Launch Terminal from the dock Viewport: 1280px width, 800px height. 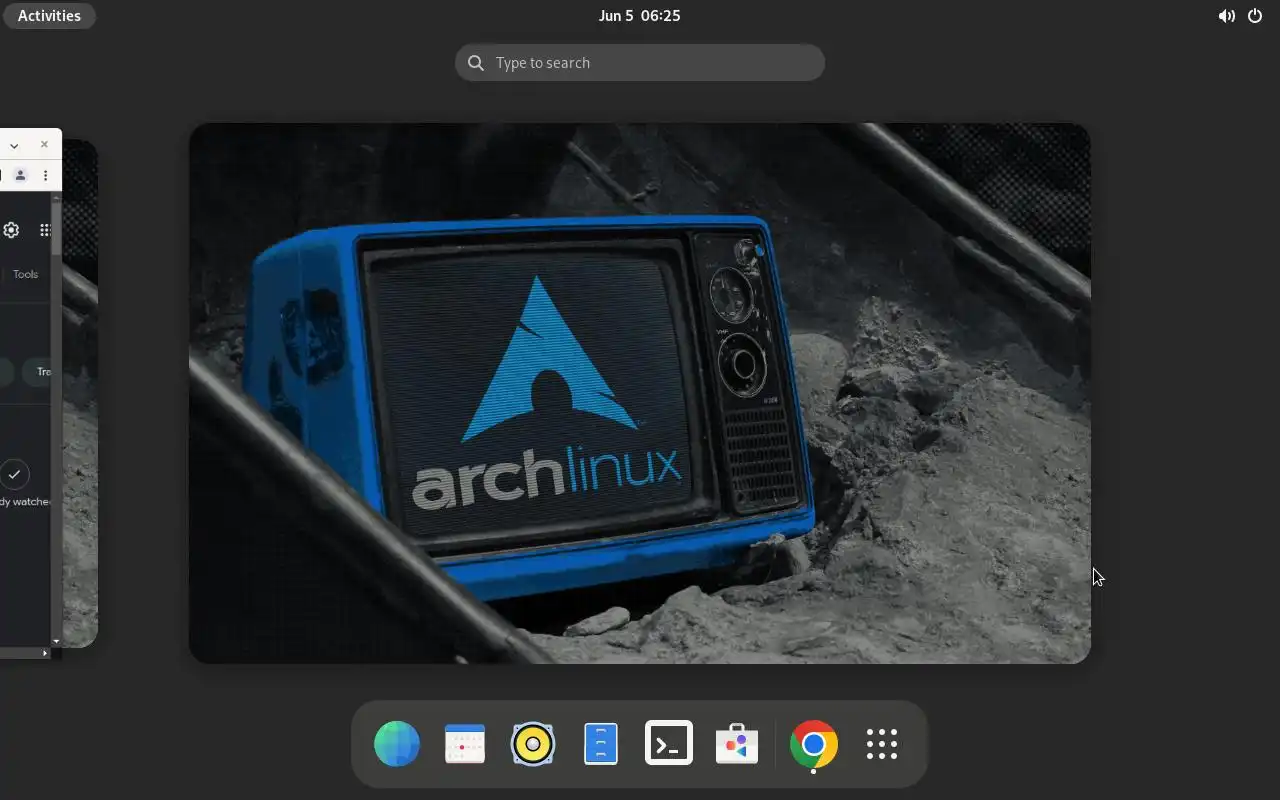(669, 744)
